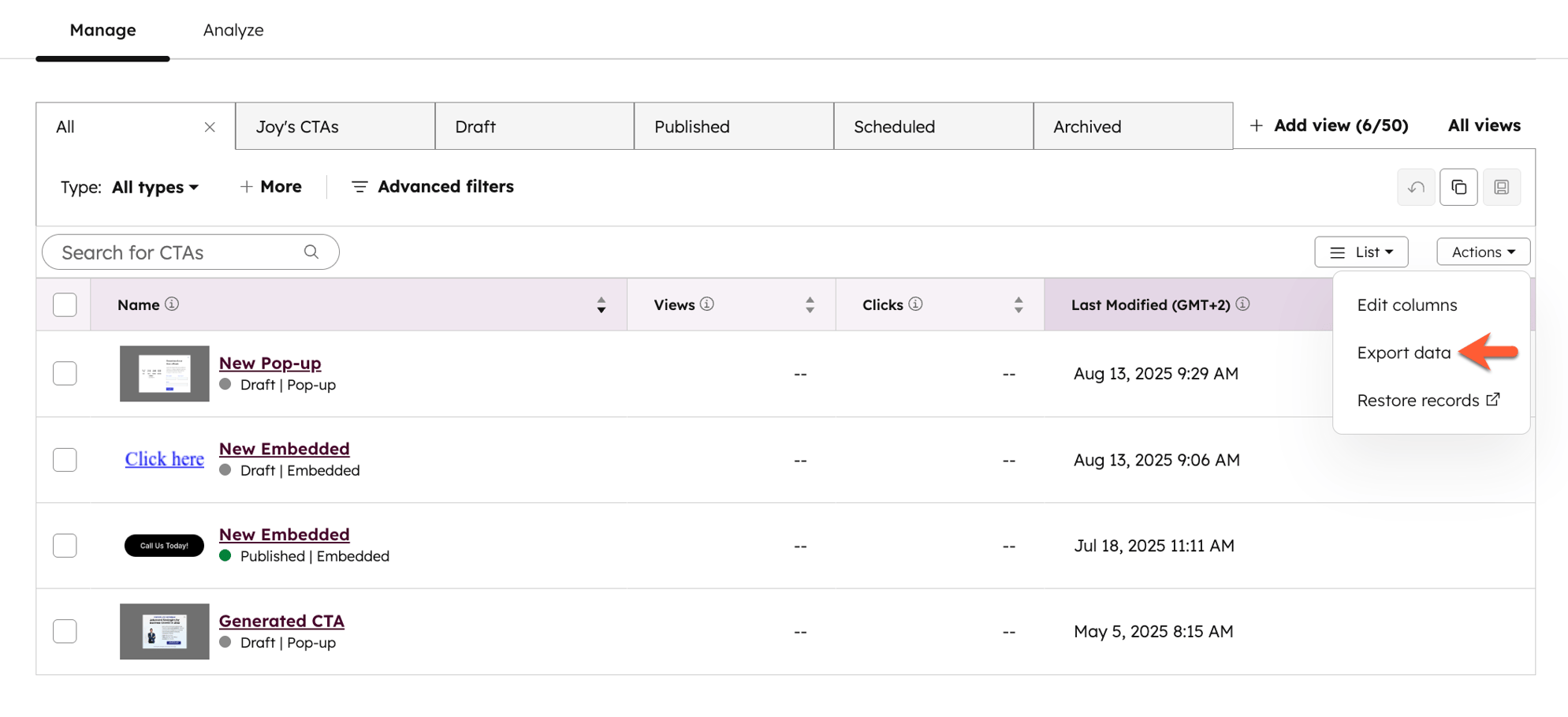The image size is (1568, 717).
Task: Select all CTAs with the header checkbox
Action: (x=64, y=304)
